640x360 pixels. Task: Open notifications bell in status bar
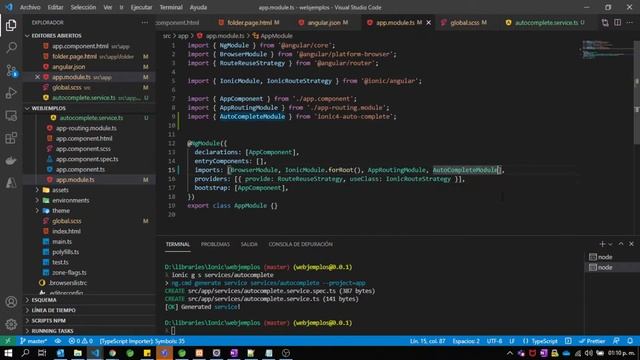pos(630,341)
